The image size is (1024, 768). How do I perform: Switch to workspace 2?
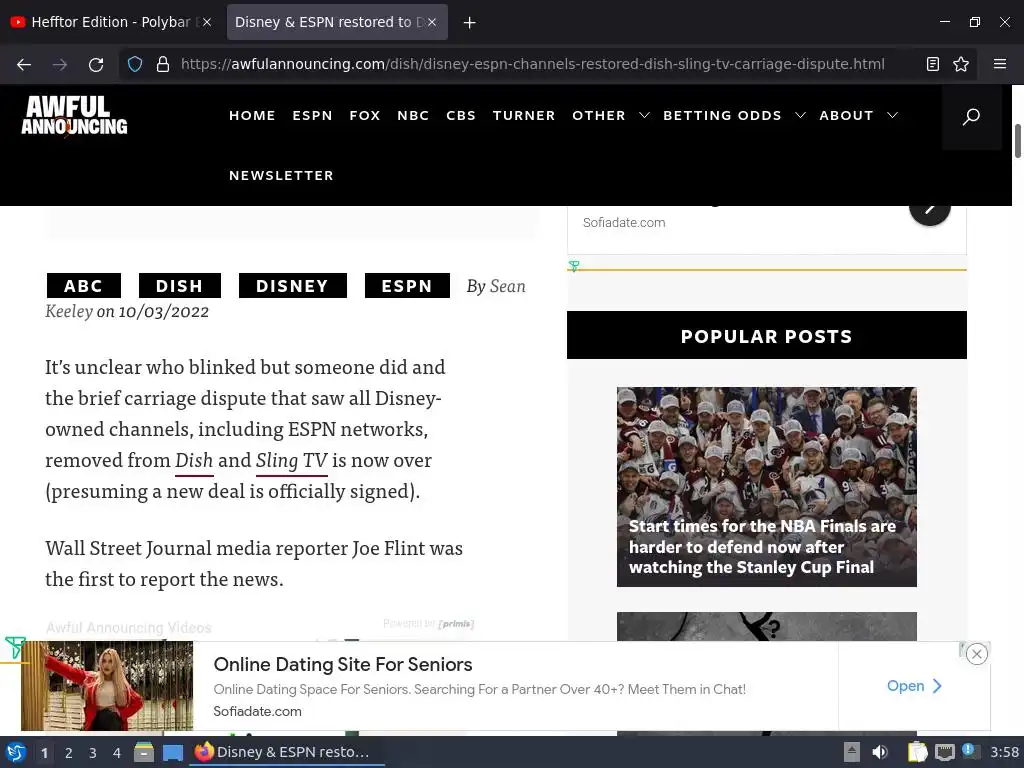click(x=69, y=753)
